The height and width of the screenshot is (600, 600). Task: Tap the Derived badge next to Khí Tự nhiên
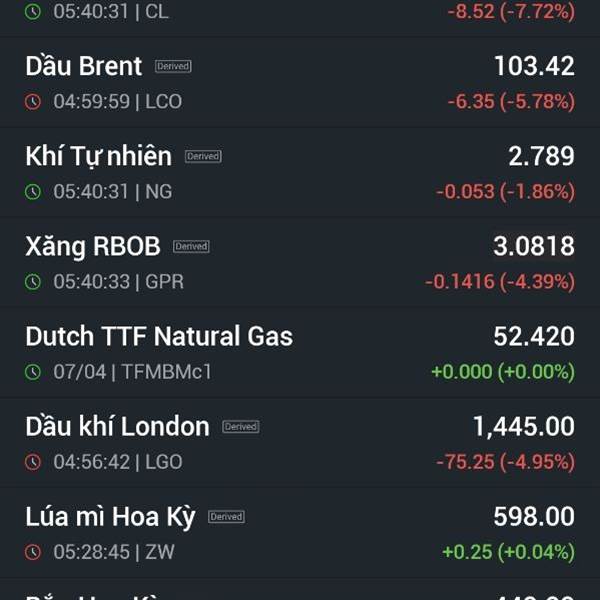pyautogui.click(x=203, y=156)
